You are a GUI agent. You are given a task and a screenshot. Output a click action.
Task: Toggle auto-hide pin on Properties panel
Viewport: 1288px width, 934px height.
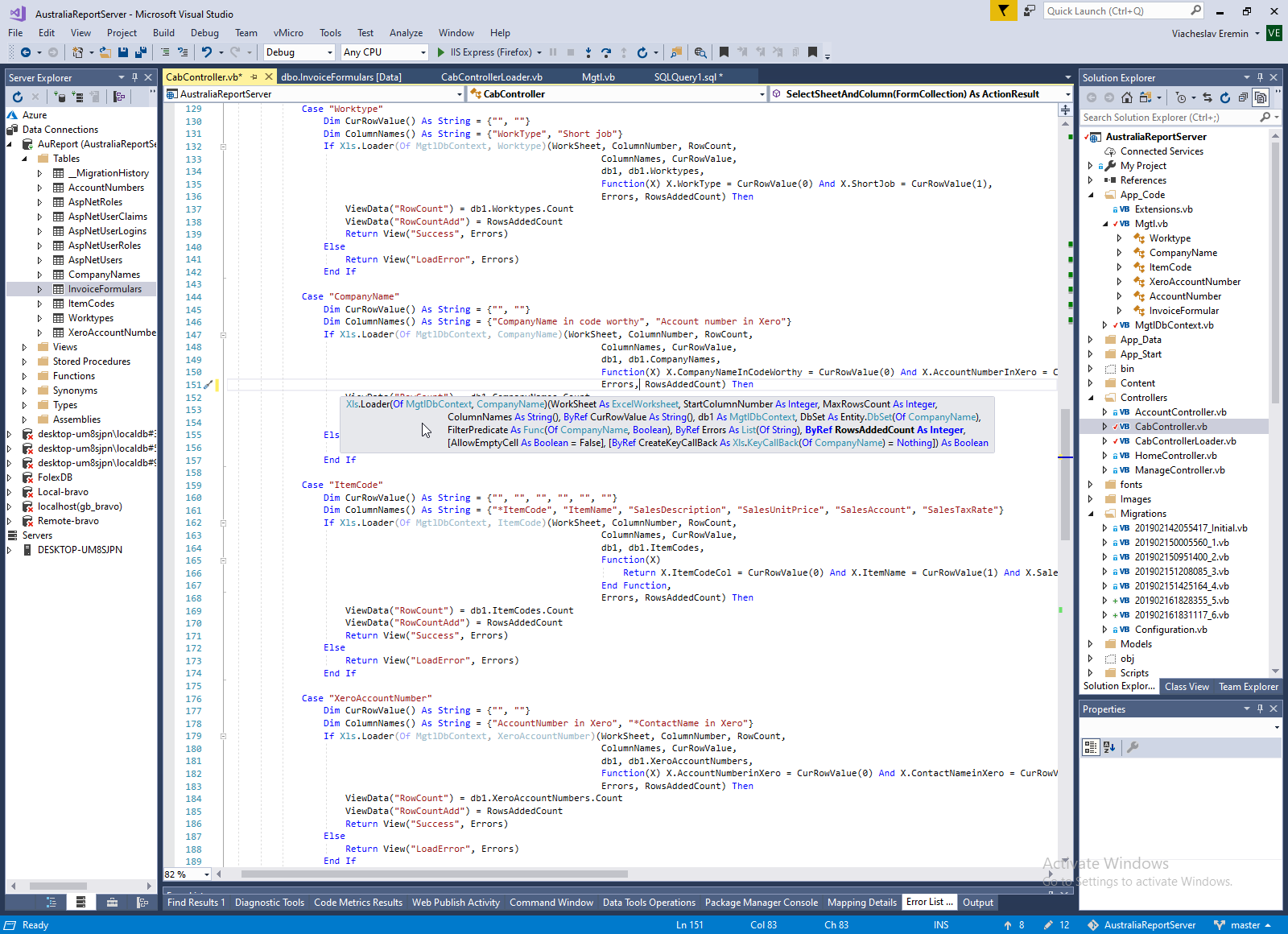(1260, 709)
